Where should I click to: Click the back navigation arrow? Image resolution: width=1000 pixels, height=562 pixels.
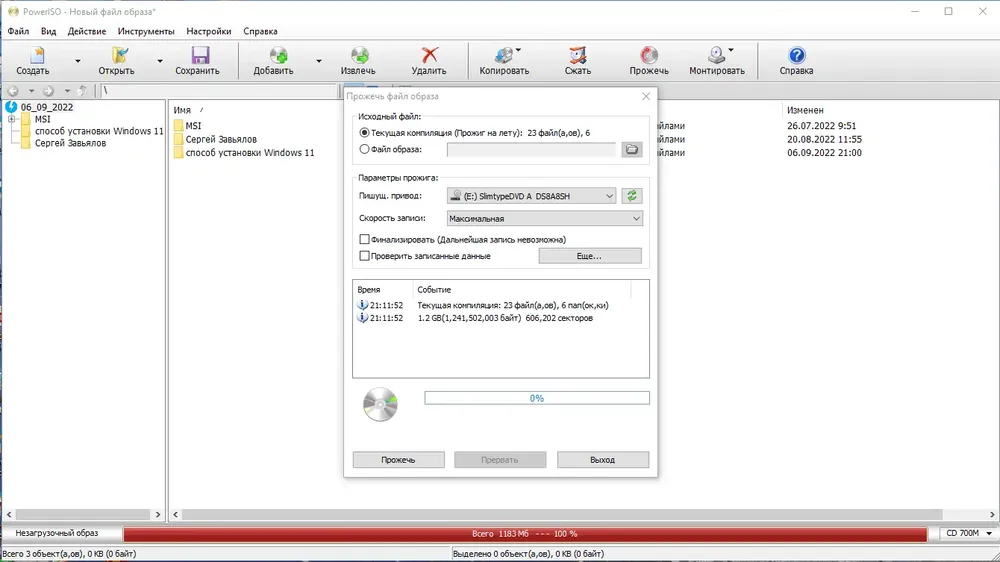point(13,91)
